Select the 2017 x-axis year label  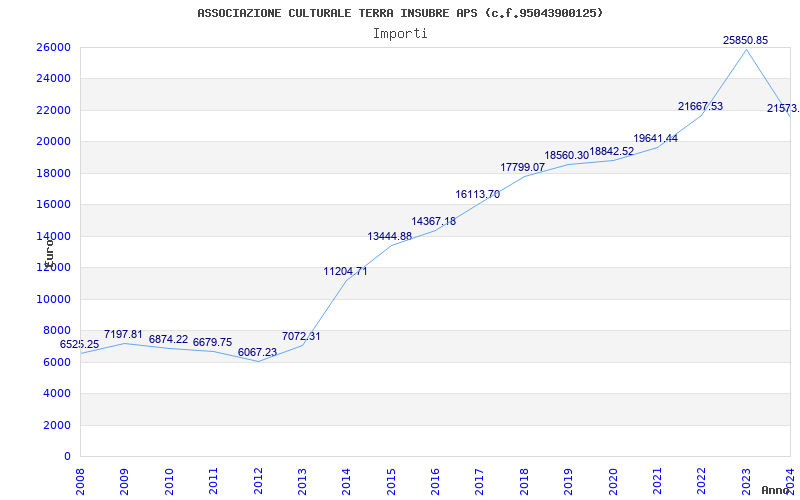pyautogui.click(x=480, y=481)
